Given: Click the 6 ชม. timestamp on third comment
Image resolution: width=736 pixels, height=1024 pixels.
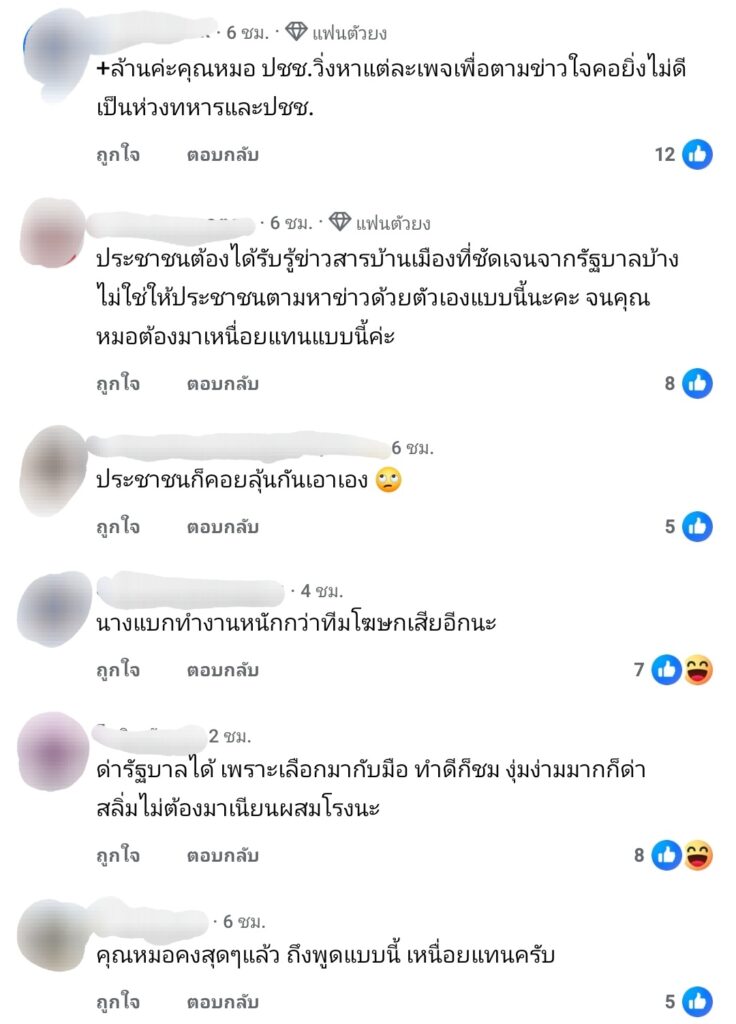Looking at the screenshot, I should pos(413,448).
